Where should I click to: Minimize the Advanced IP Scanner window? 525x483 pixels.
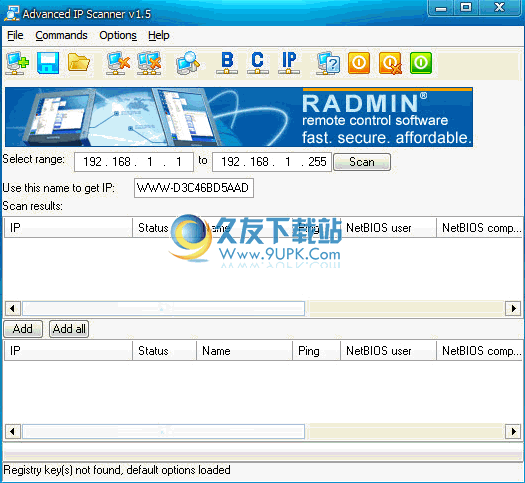pos(441,8)
